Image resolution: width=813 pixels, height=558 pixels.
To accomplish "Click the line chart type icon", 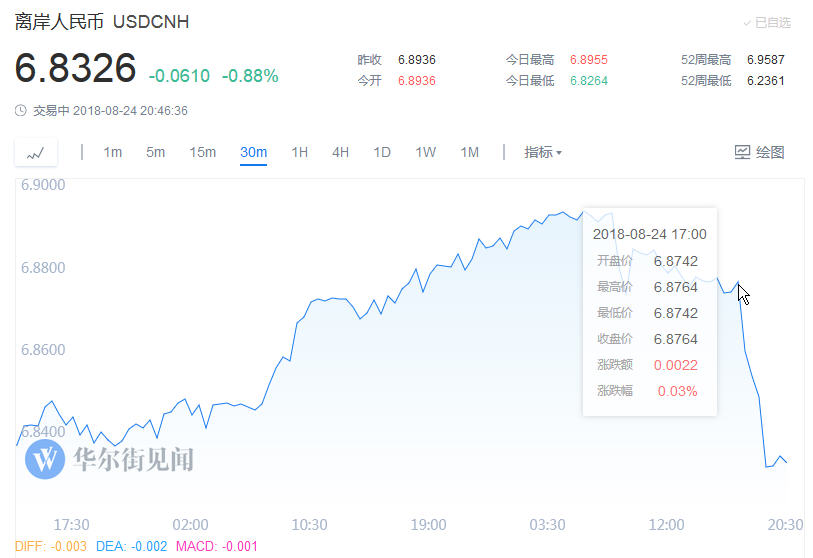I will coord(36,153).
